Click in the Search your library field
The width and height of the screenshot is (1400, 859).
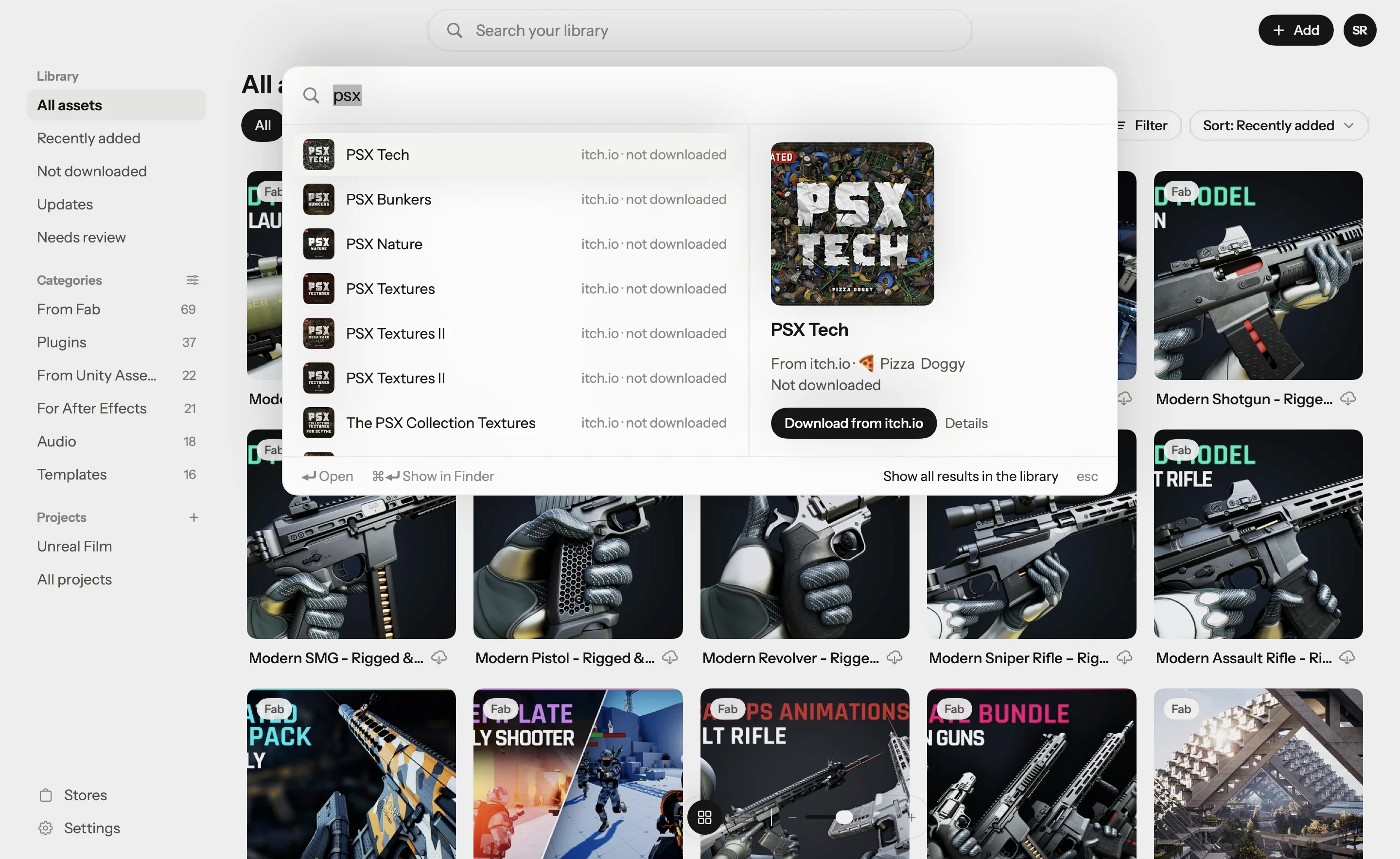(x=700, y=30)
